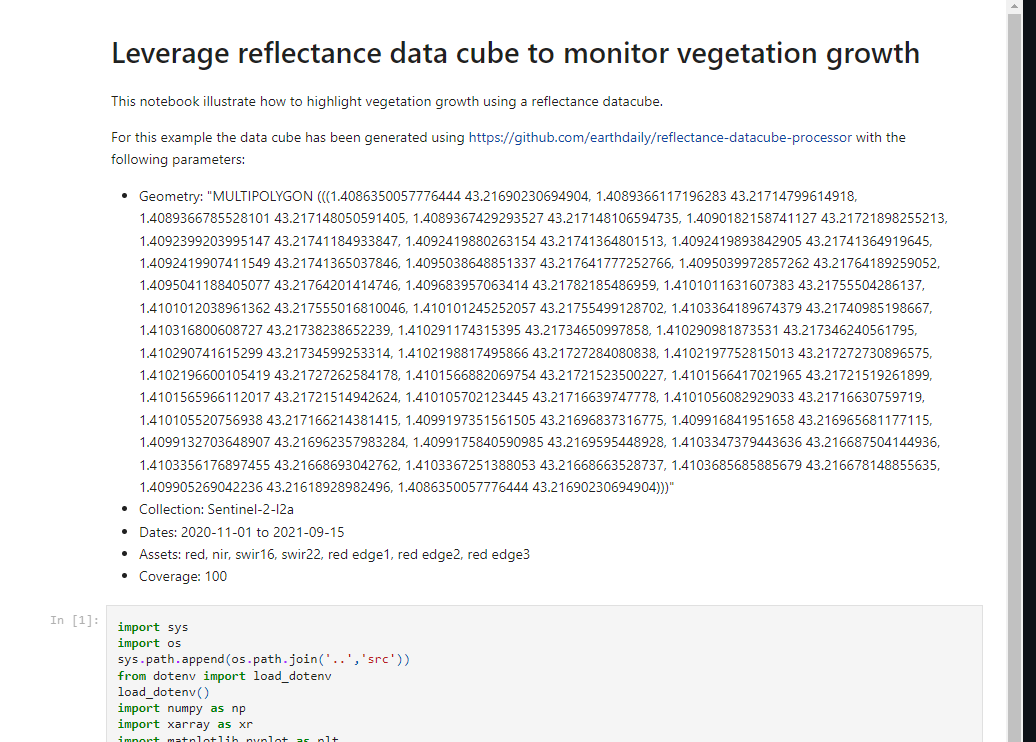Click the load_dotenv() call line
The image size is (1036, 742).
[x=162, y=692]
